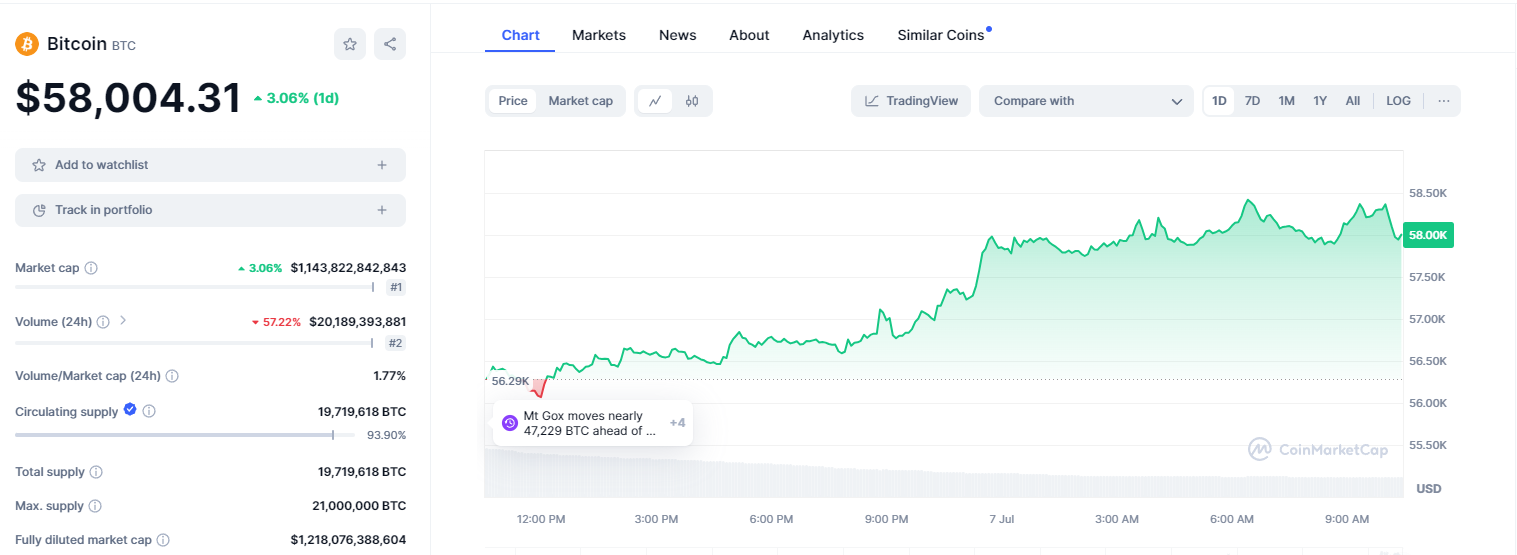Image resolution: width=1517 pixels, height=555 pixels.
Task: Expand the Volume (24h) chevron
Action: (x=123, y=321)
